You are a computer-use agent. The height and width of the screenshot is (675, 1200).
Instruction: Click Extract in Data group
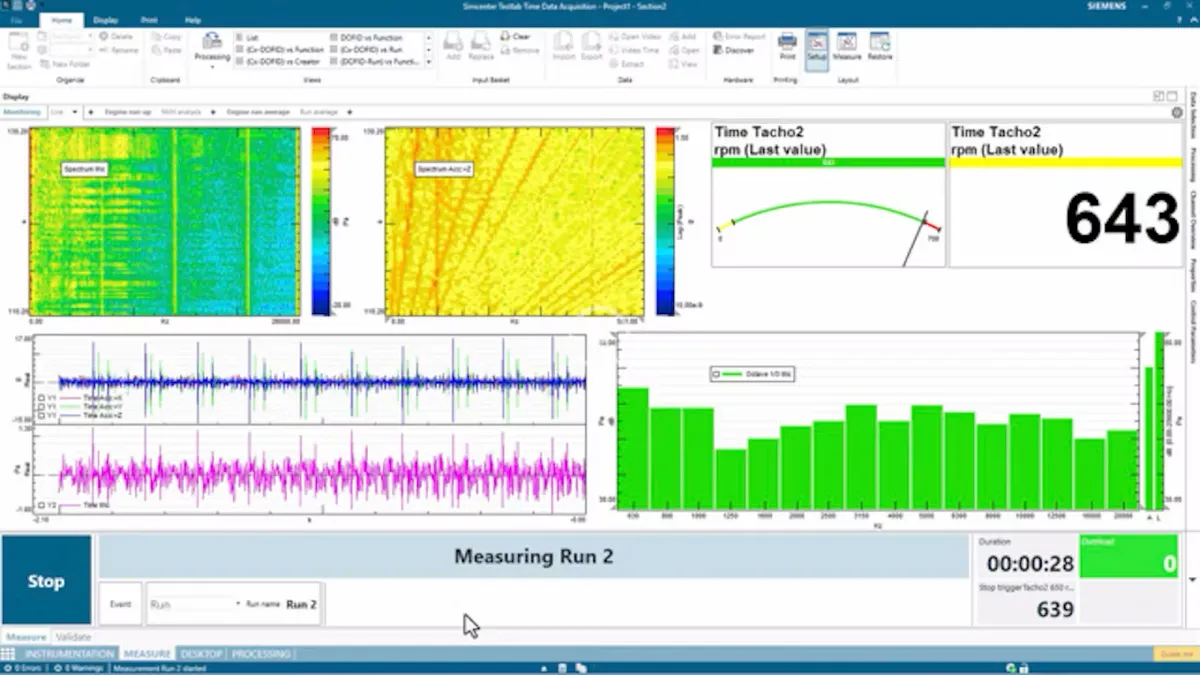coord(628,64)
